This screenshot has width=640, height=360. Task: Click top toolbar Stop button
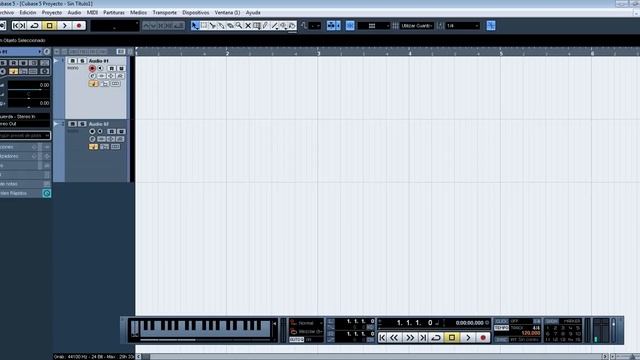(x=49, y=26)
